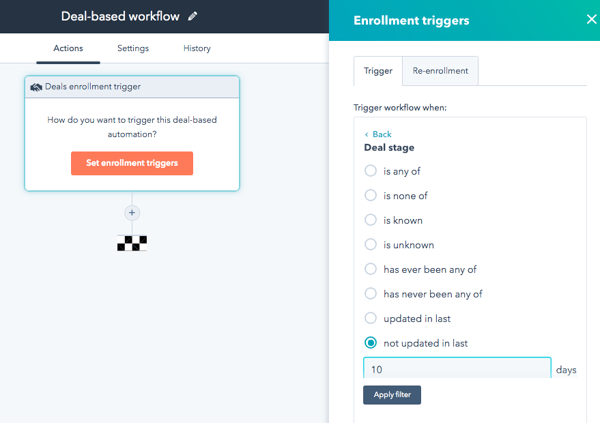
Task: Choose the 'updated in last' option
Action: (371, 318)
